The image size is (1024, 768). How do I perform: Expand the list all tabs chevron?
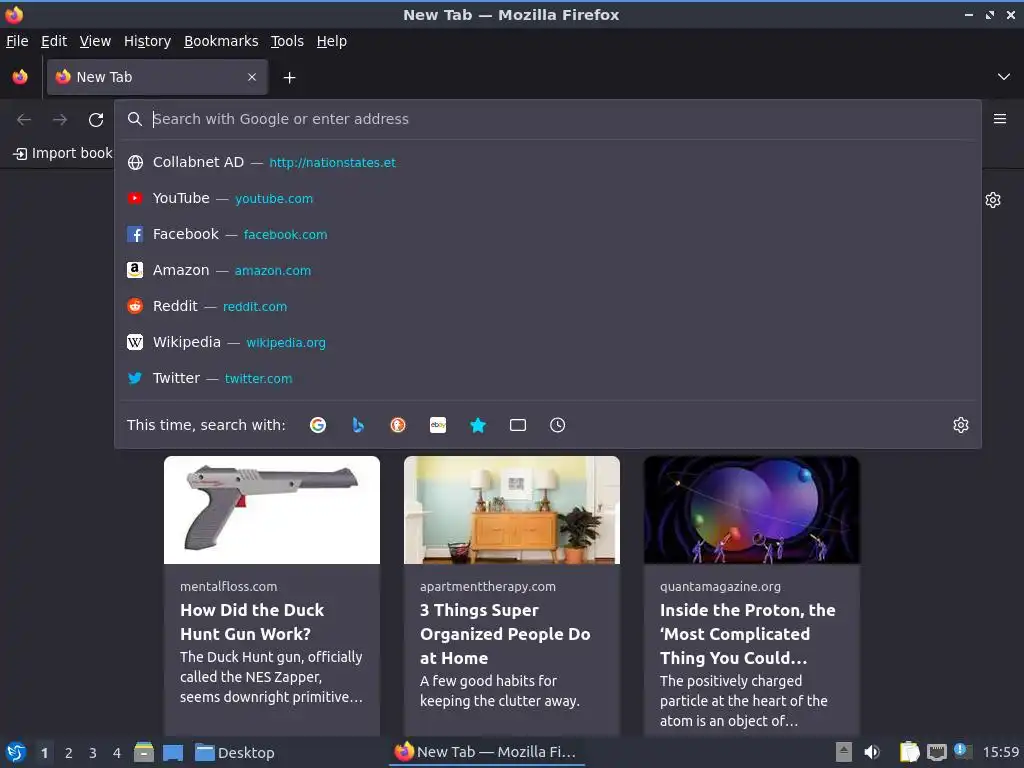coord(1004,77)
